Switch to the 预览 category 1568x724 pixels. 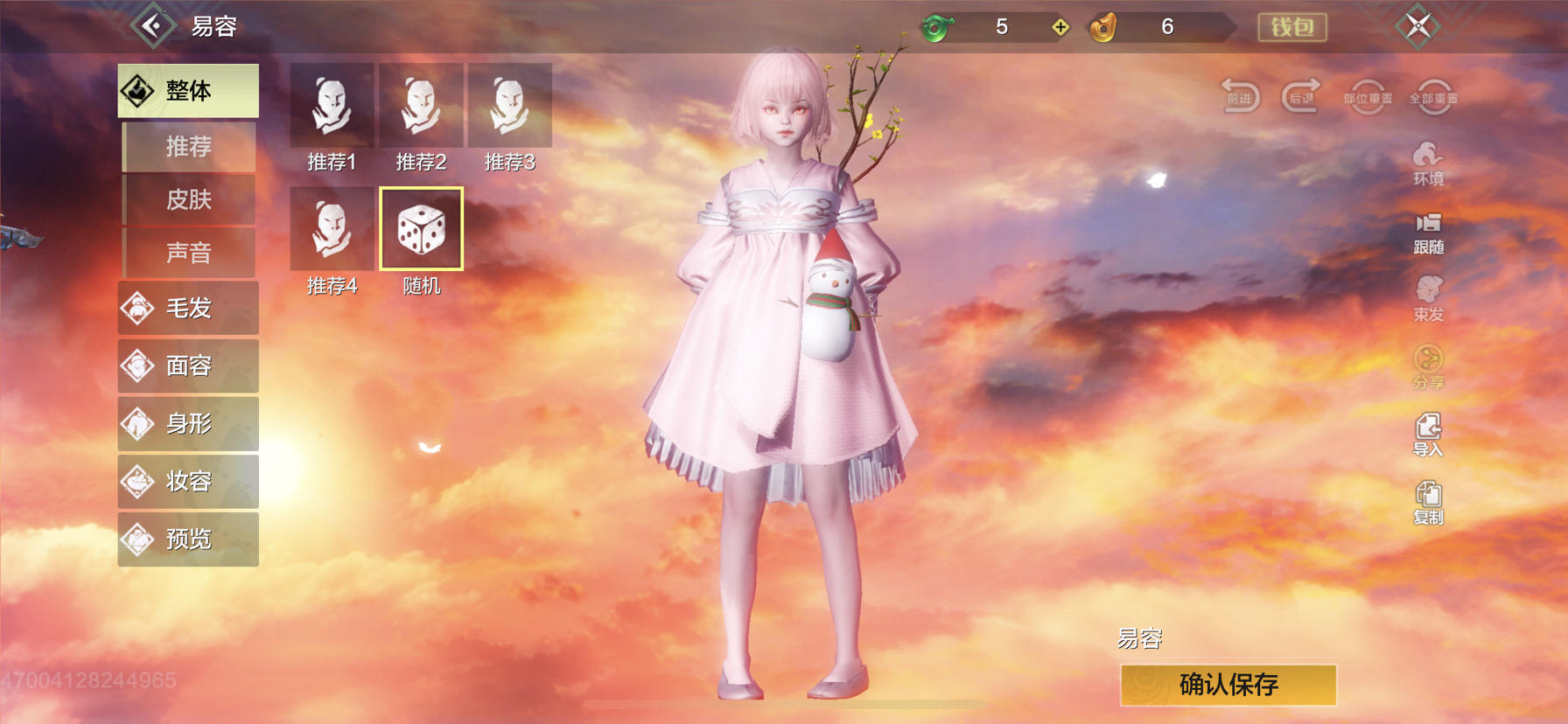click(188, 539)
